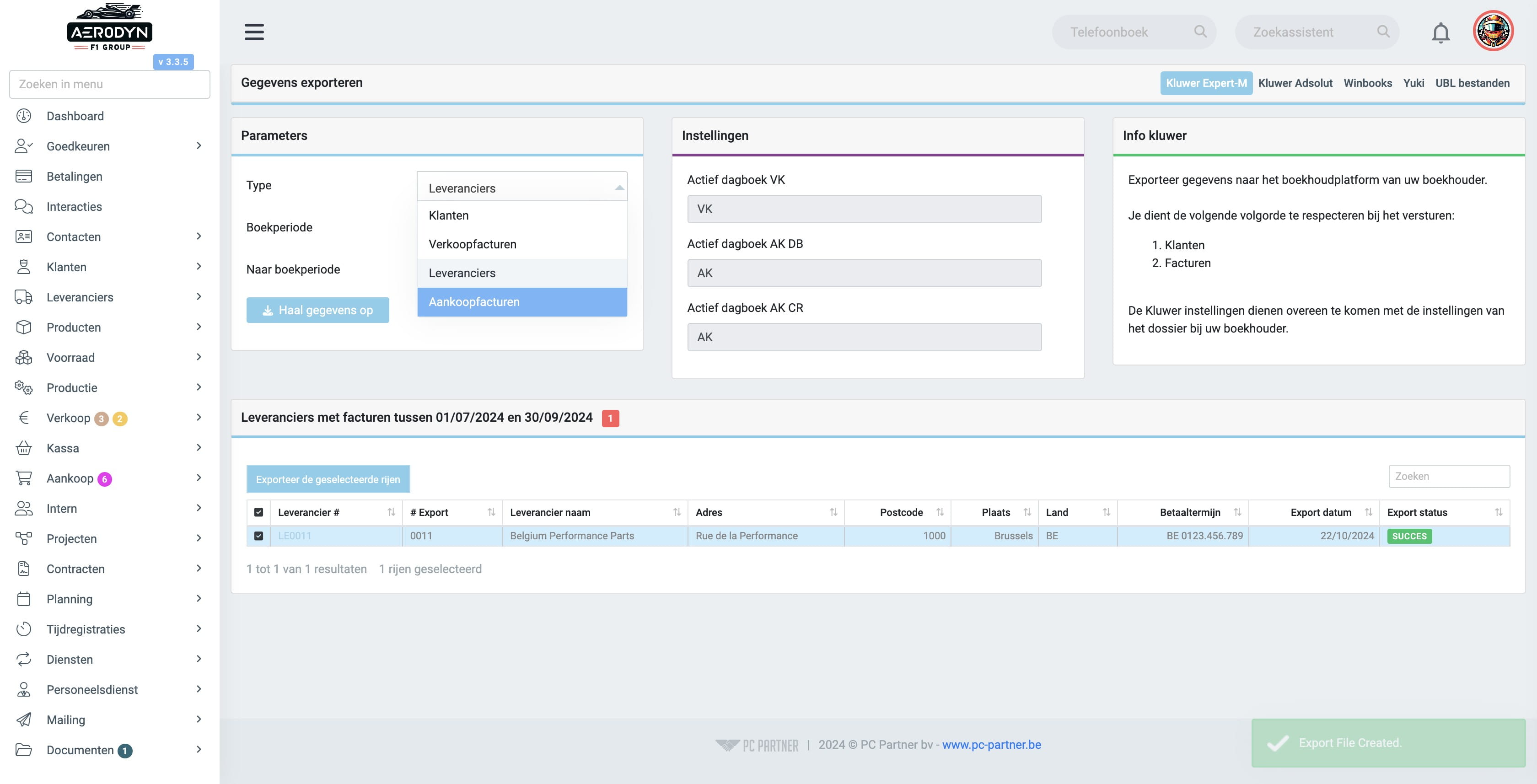The width and height of the screenshot is (1537, 784).
Task: Click the Intern people icon
Action: click(24, 508)
